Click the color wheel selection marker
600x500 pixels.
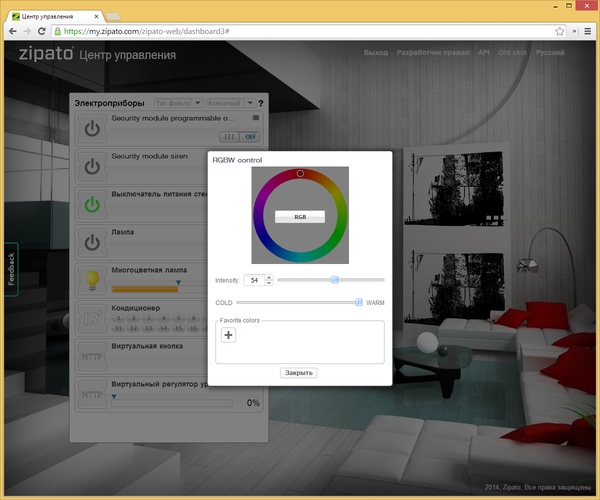tap(300, 173)
